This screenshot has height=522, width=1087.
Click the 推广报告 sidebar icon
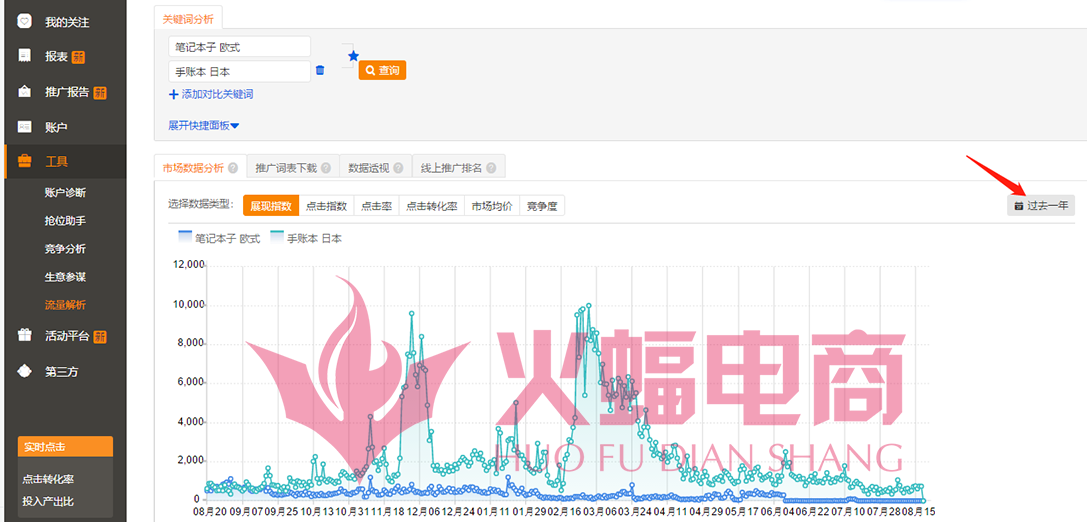25,92
